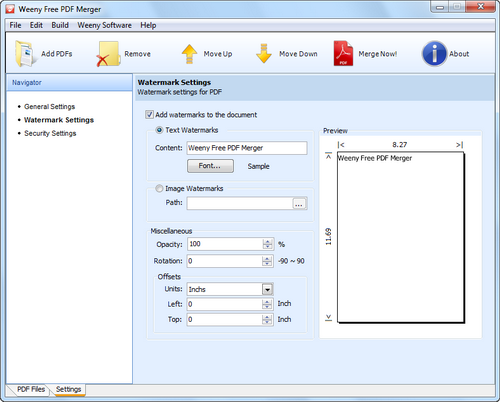Click the watermark Content text field

tap(247, 148)
